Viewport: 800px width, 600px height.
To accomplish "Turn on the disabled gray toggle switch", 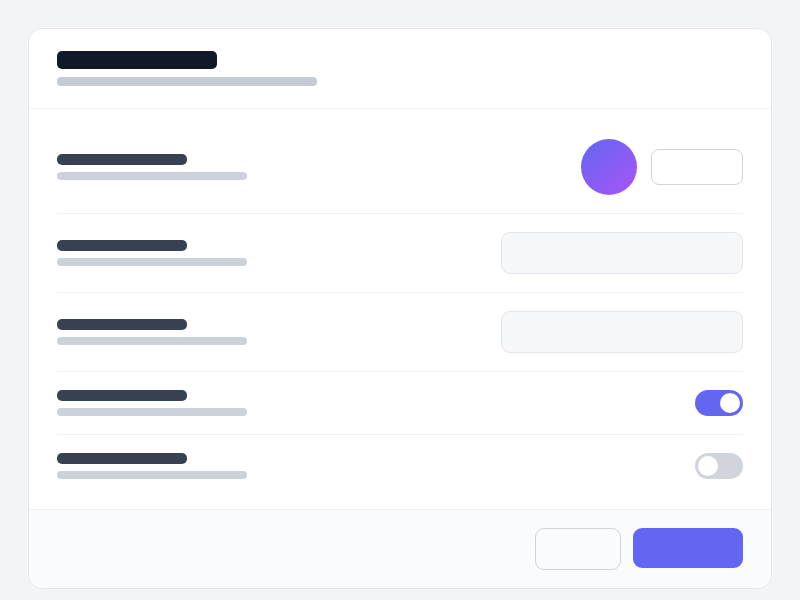I will click(x=719, y=466).
